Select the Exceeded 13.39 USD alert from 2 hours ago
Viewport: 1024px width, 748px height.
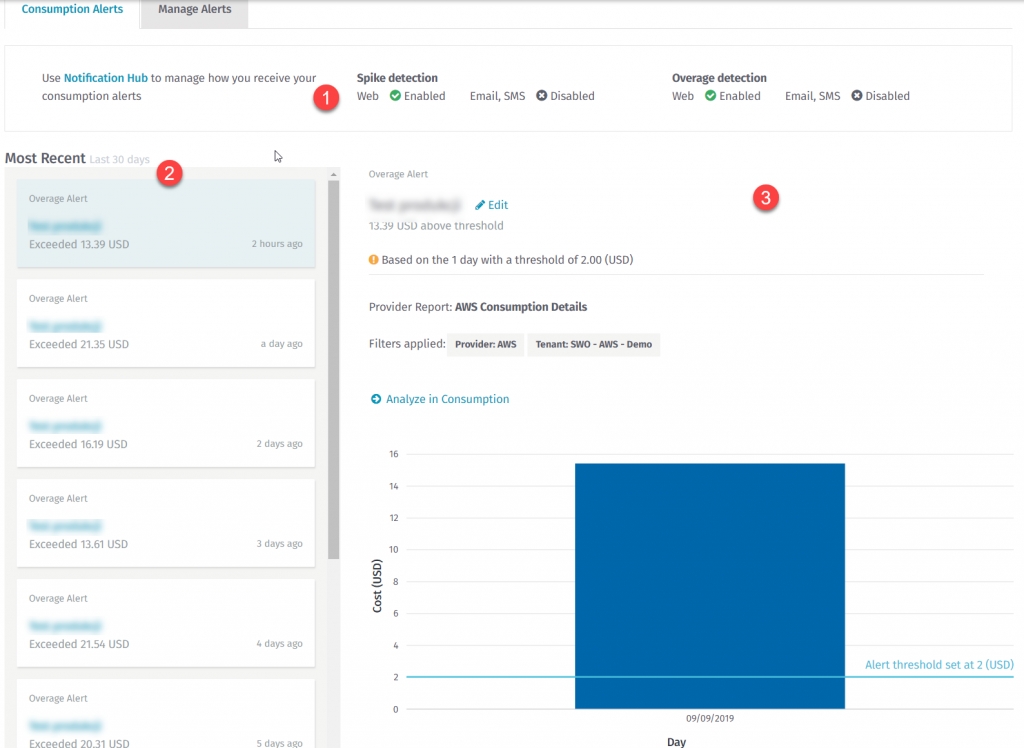166,223
